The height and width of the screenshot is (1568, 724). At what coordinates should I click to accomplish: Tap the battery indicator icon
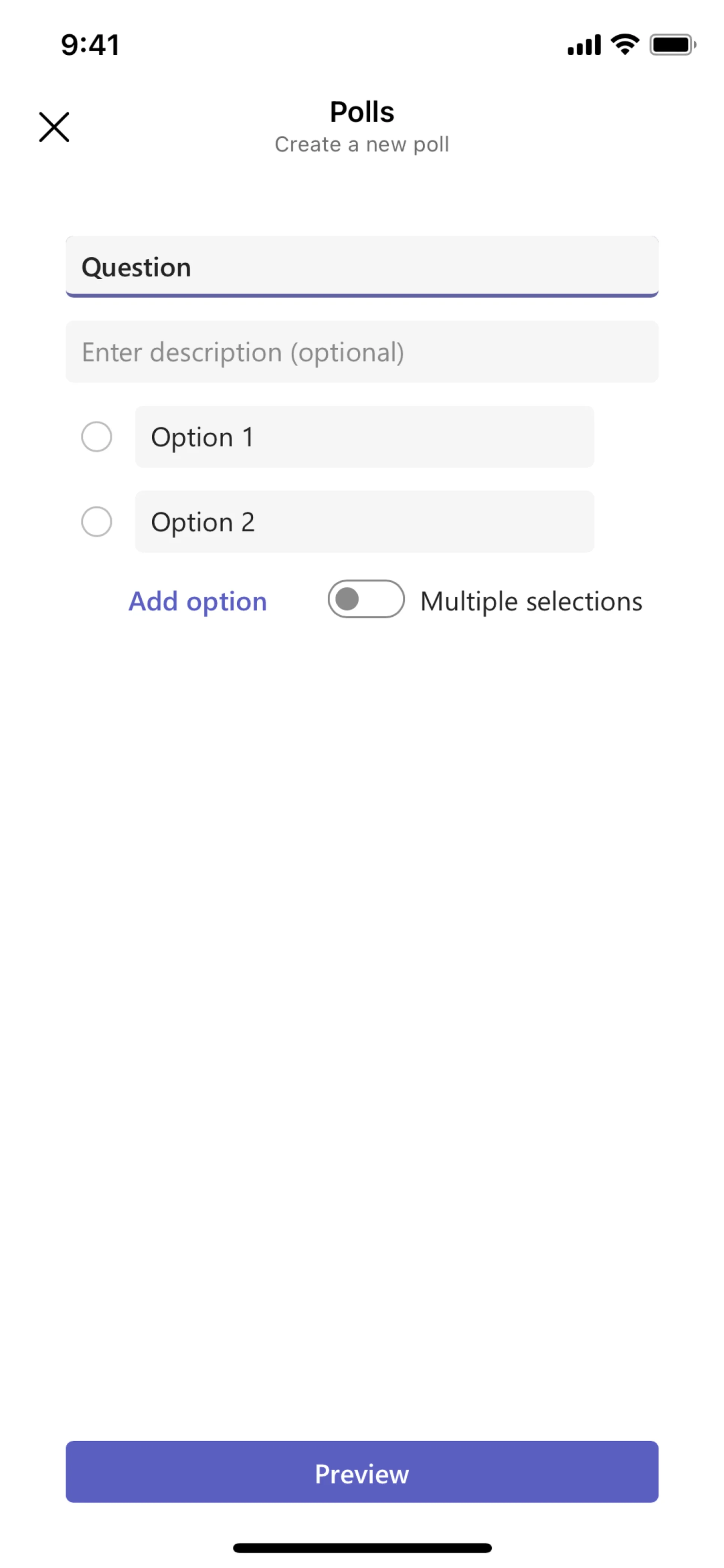672,45
